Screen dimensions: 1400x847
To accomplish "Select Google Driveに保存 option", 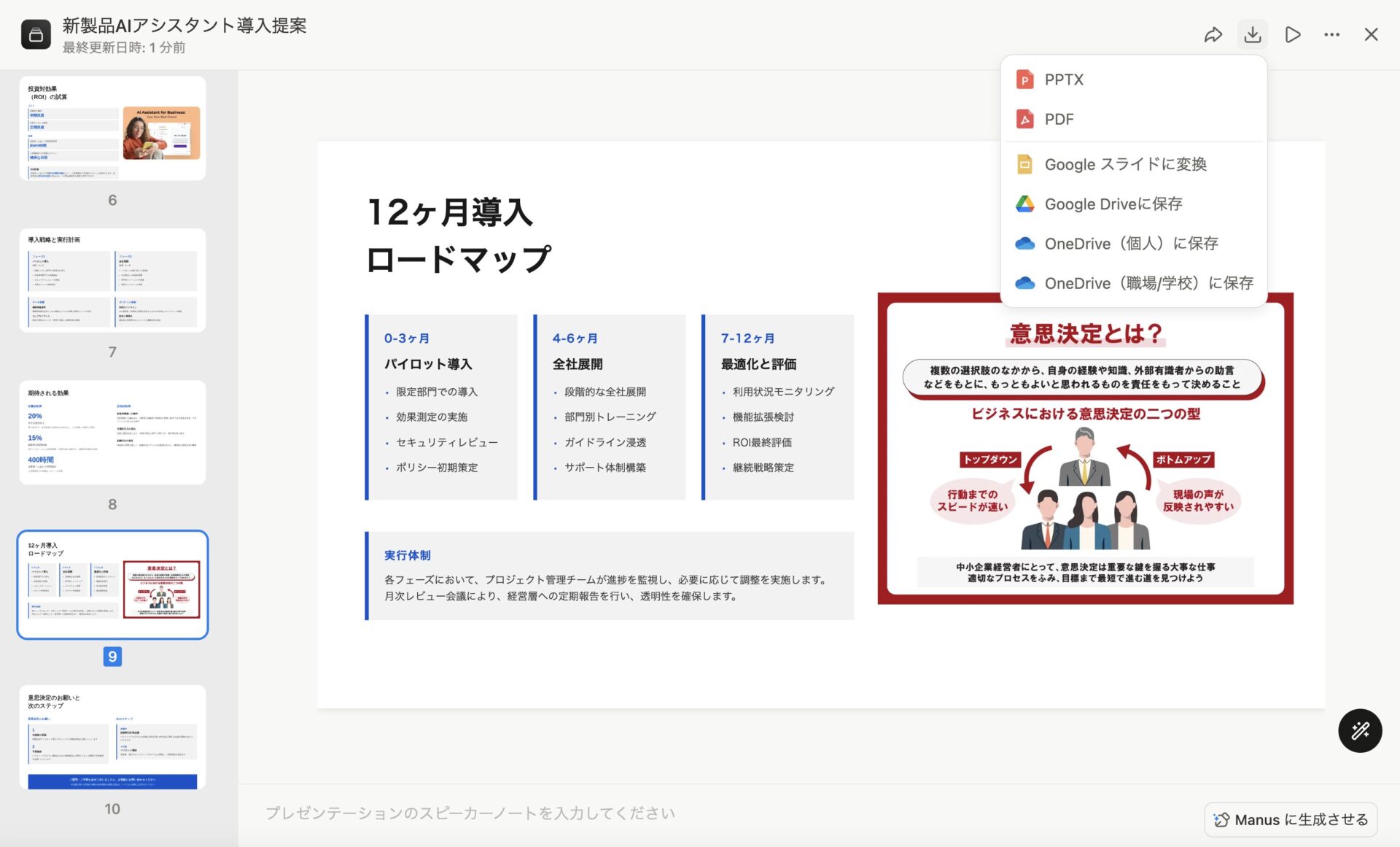I will coord(1113,204).
